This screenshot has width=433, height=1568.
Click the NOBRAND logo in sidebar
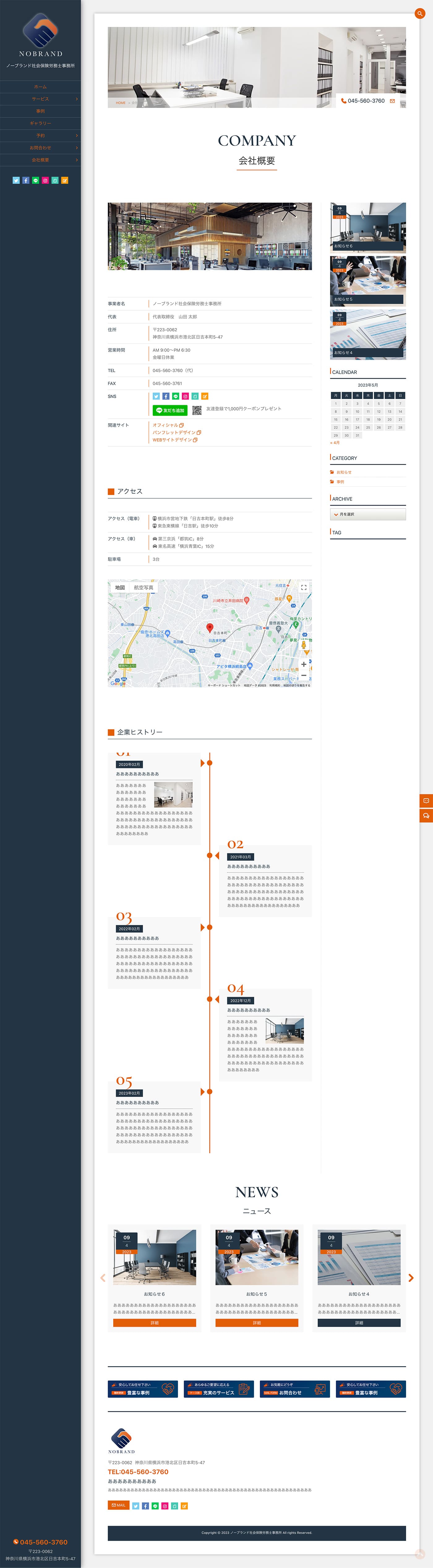pyautogui.click(x=40, y=35)
